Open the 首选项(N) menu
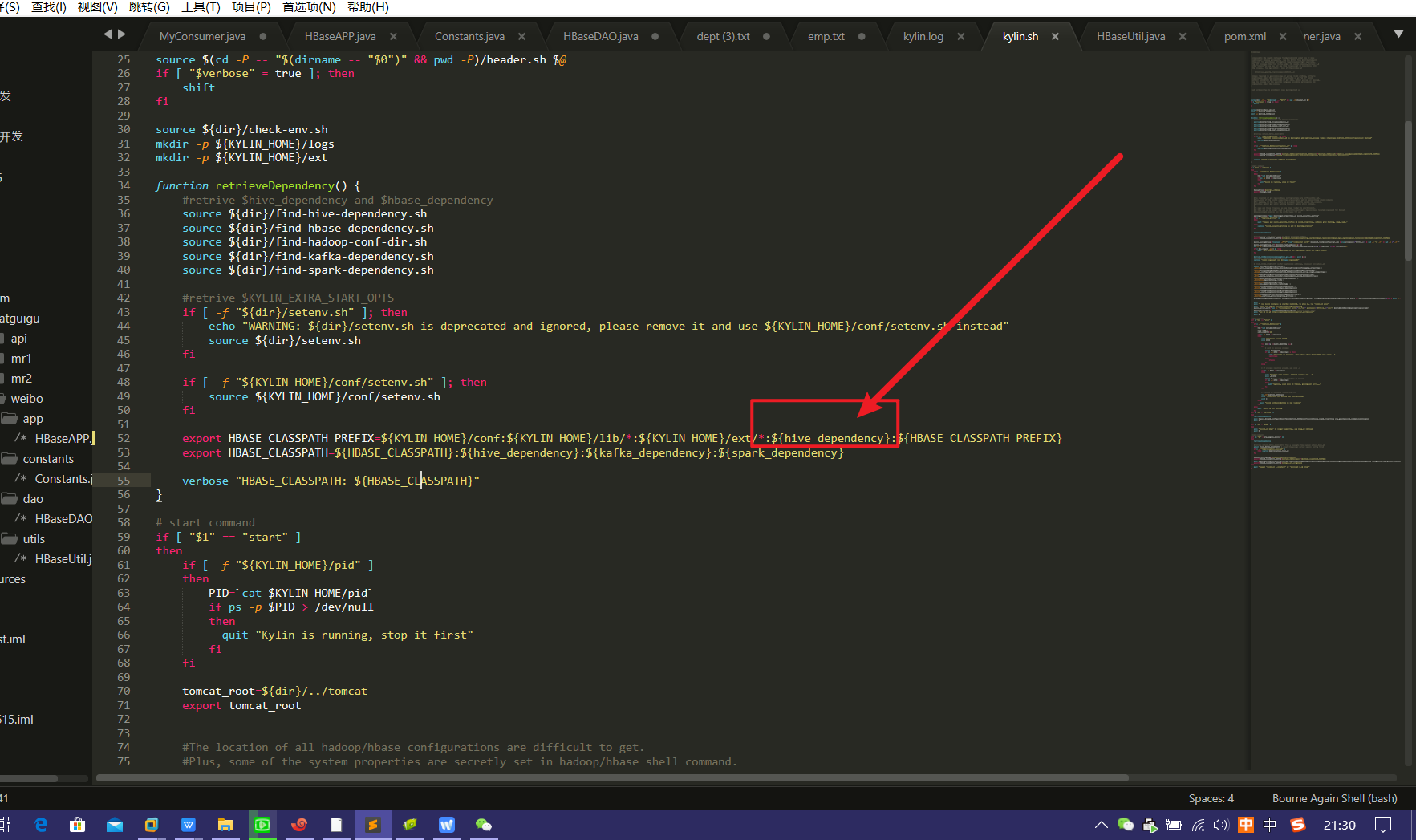Screen dimensions: 1416x840 [x=309, y=7]
